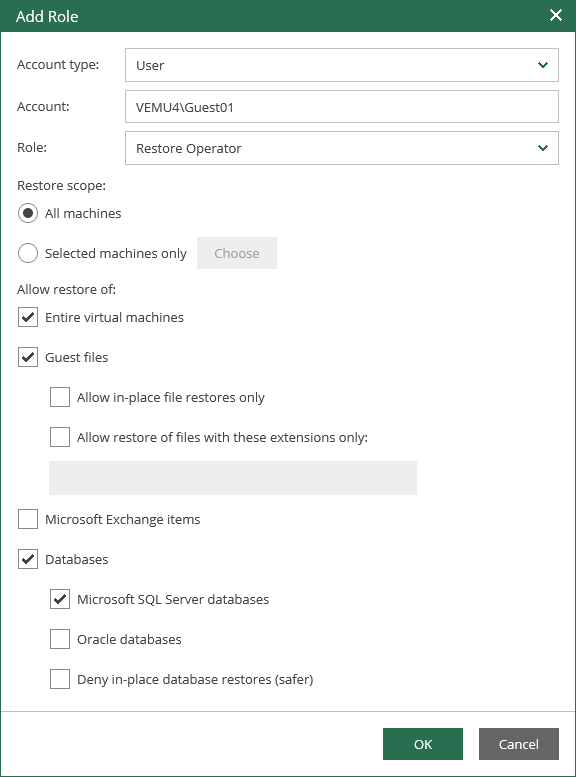The width and height of the screenshot is (576, 777).
Task: Select the Selected machines only option
Action: 28,253
